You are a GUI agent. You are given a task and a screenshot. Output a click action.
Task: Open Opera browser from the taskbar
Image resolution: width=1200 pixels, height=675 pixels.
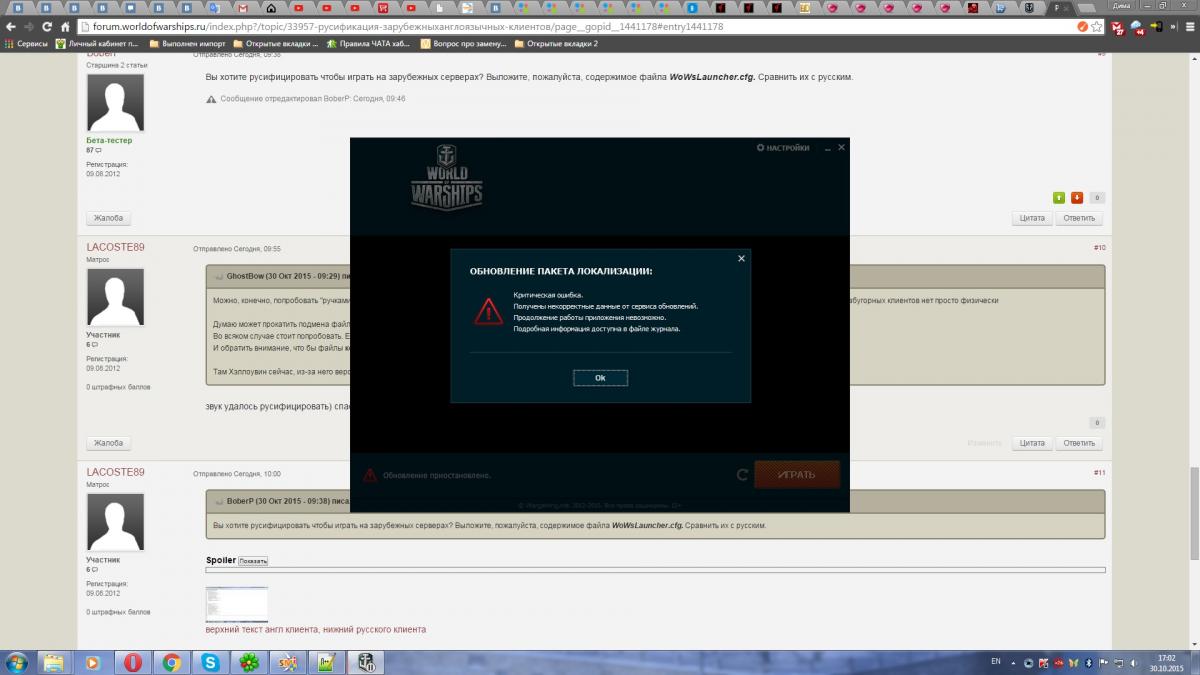pos(133,662)
